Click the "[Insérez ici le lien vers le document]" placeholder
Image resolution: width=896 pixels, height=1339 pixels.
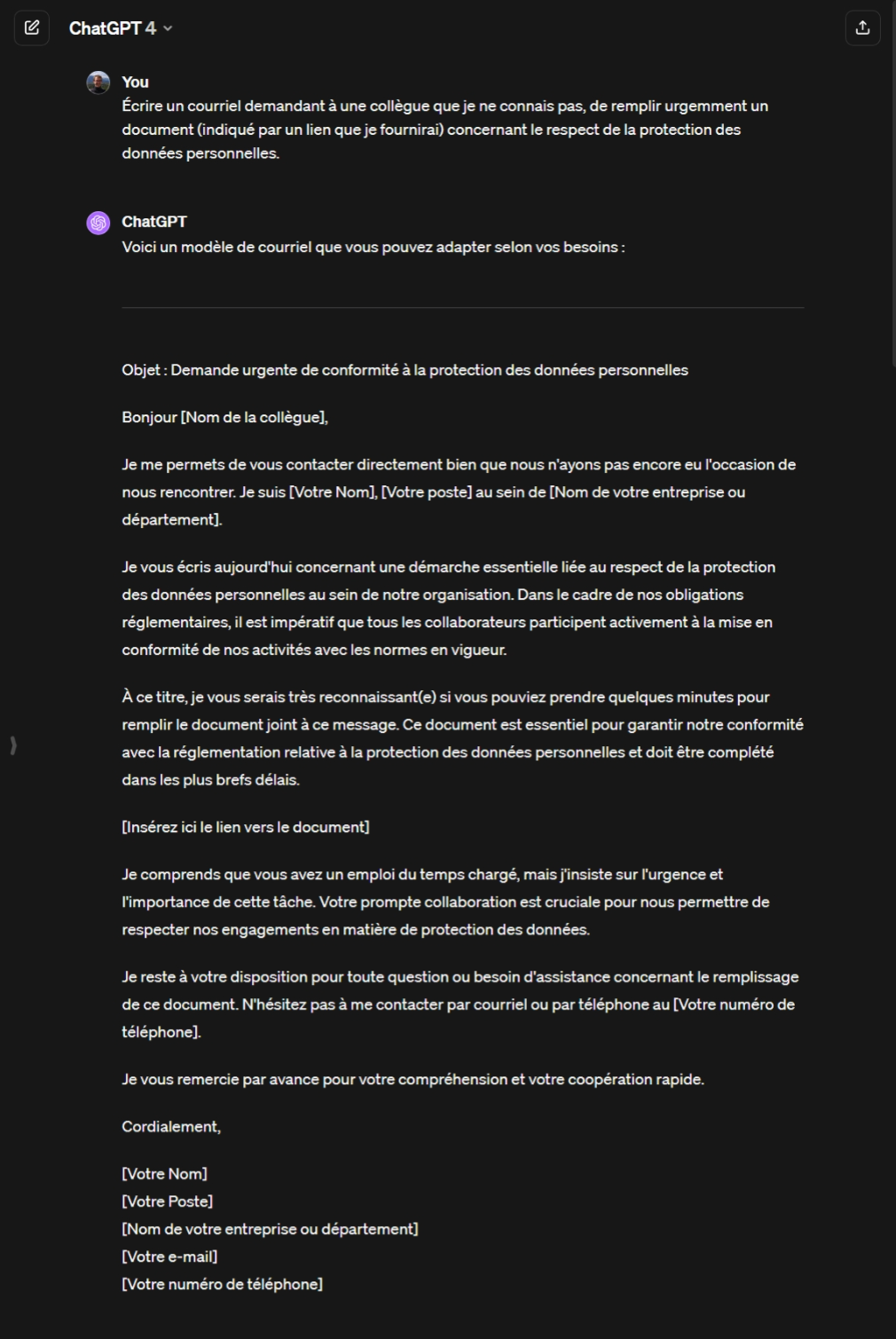(246, 827)
